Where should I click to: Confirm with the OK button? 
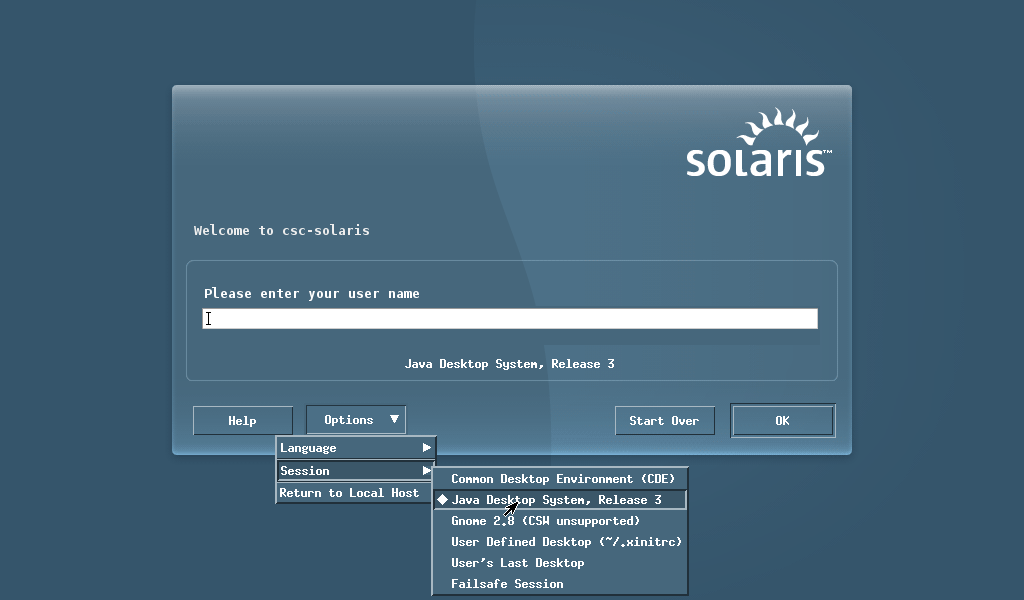coord(782,420)
